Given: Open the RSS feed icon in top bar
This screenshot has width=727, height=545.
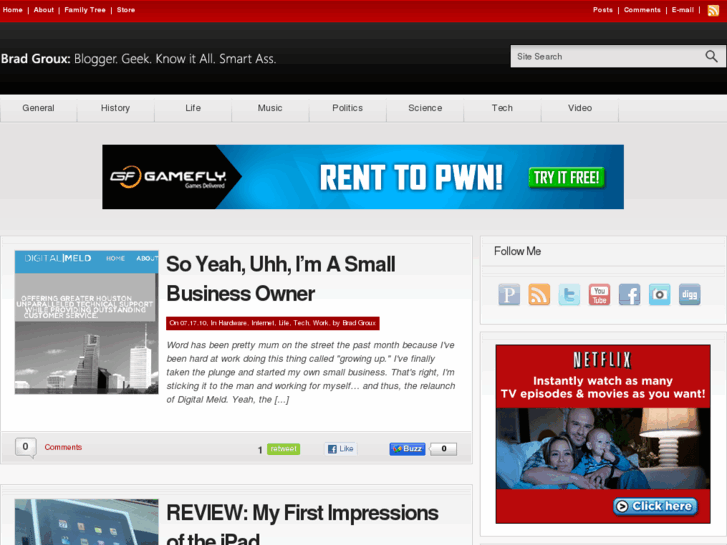Looking at the screenshot, I should tap(713, 10).
